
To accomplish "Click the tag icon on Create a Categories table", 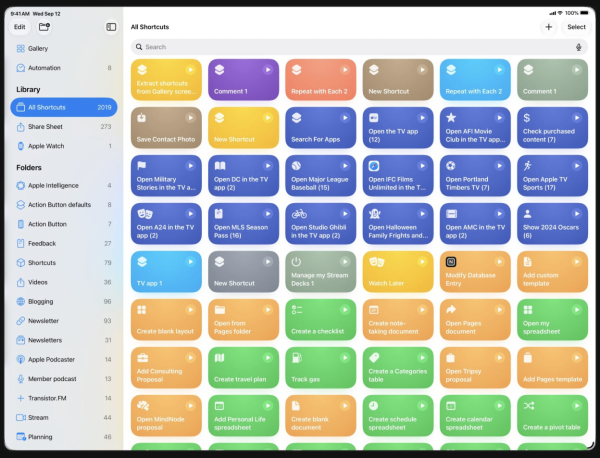I will coord(374,358).
